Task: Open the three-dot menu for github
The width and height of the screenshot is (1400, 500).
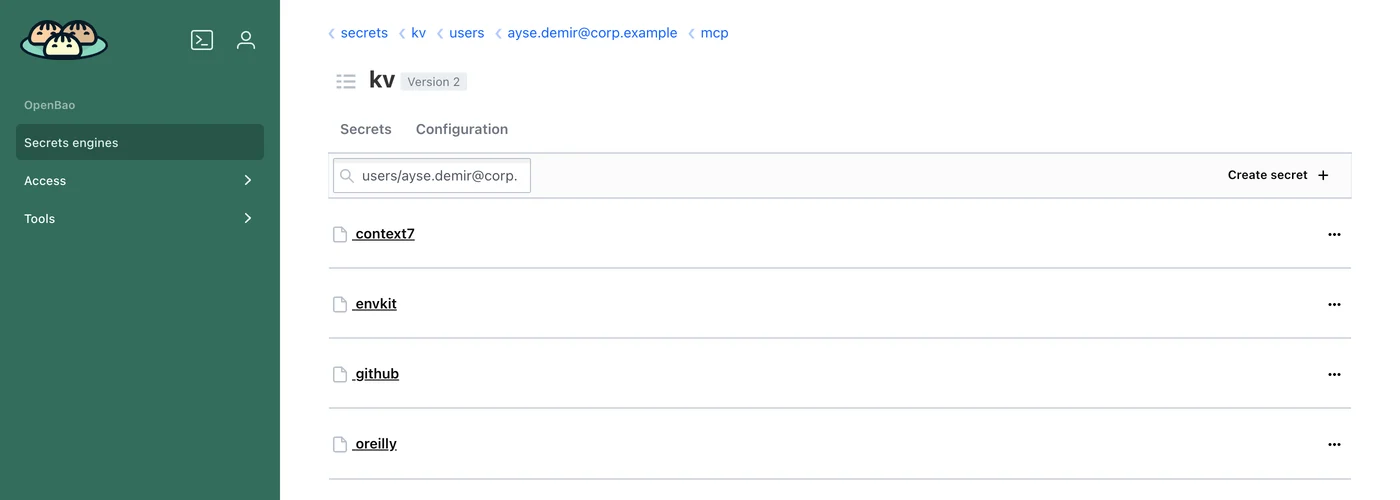Action: tap(1334, 374)
